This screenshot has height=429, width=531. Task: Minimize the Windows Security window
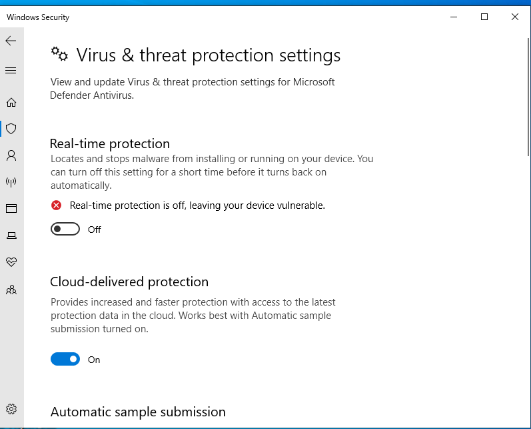[453, 17]
